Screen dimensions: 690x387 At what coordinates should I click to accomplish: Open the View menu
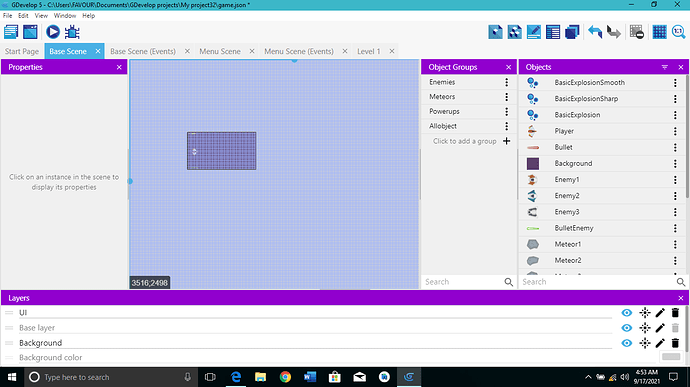pyautogui.click(x=41, y=15)
